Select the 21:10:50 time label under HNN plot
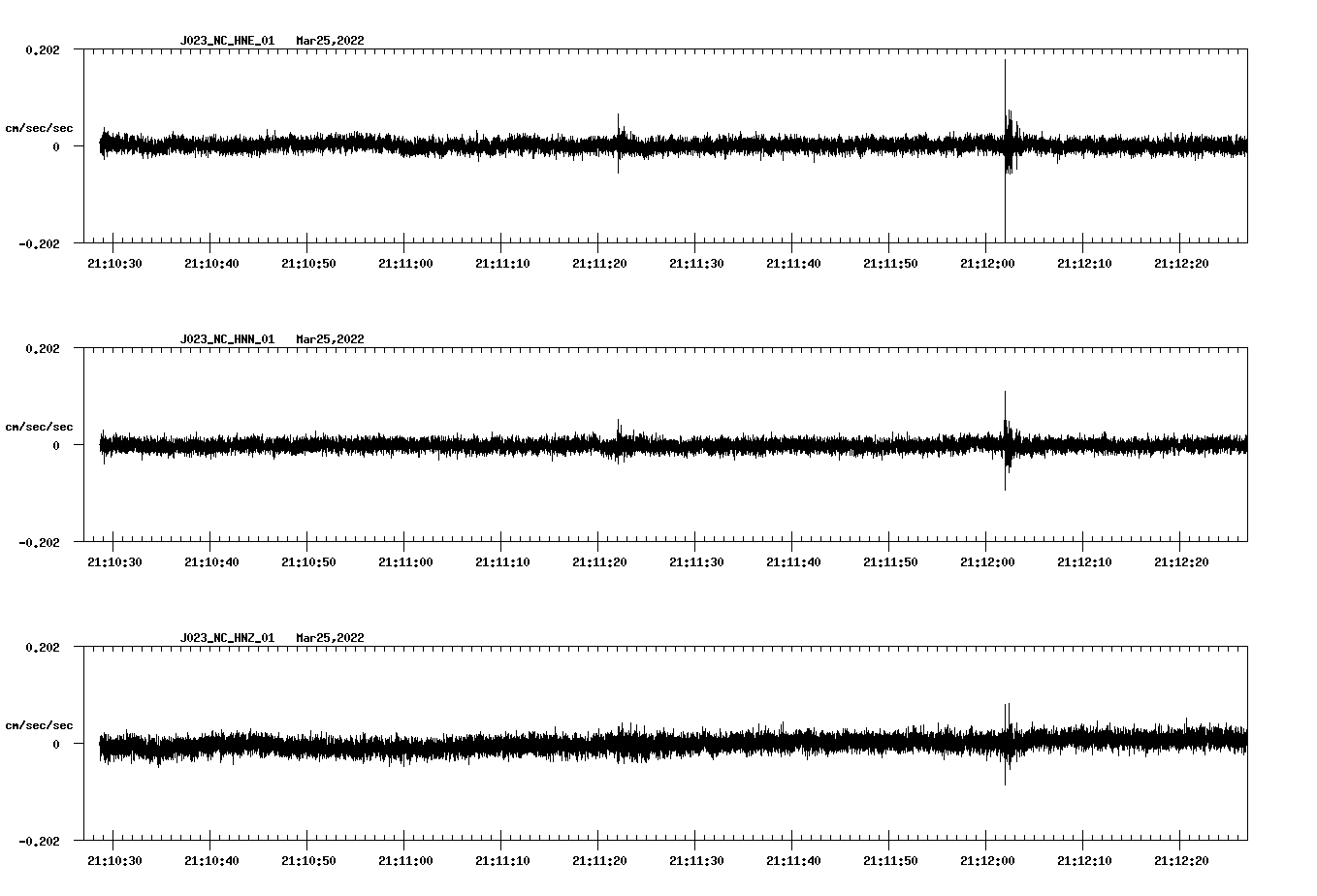This screenshot has width=1317, height=896. 308,561
